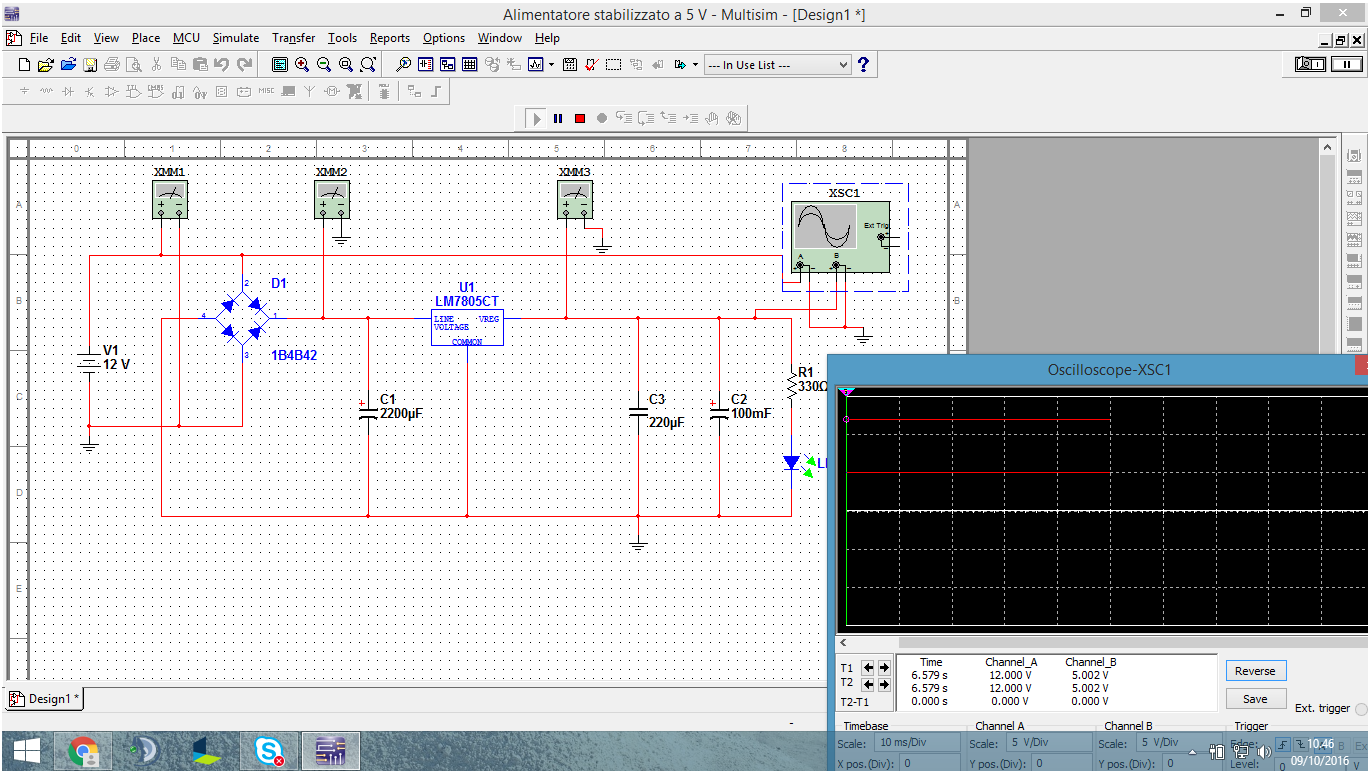Open the Help question mark icon
This screenshot has height=773, width=1371.
[864, 65]
